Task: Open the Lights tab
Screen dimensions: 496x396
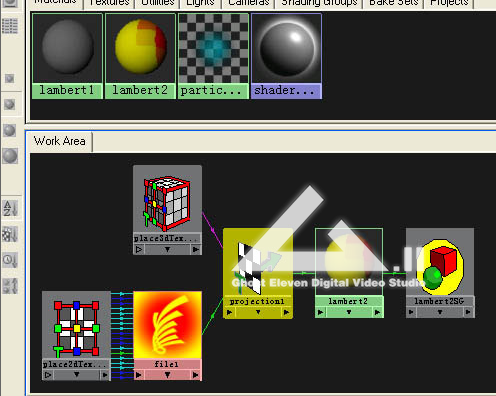Action: pyautogui.click(x=200, y=3)
